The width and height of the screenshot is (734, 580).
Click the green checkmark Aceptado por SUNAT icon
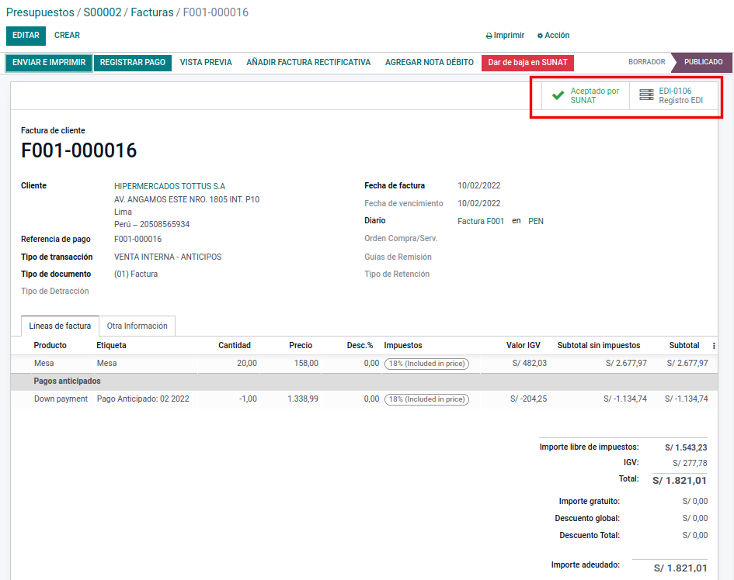[x=558, y=96]
